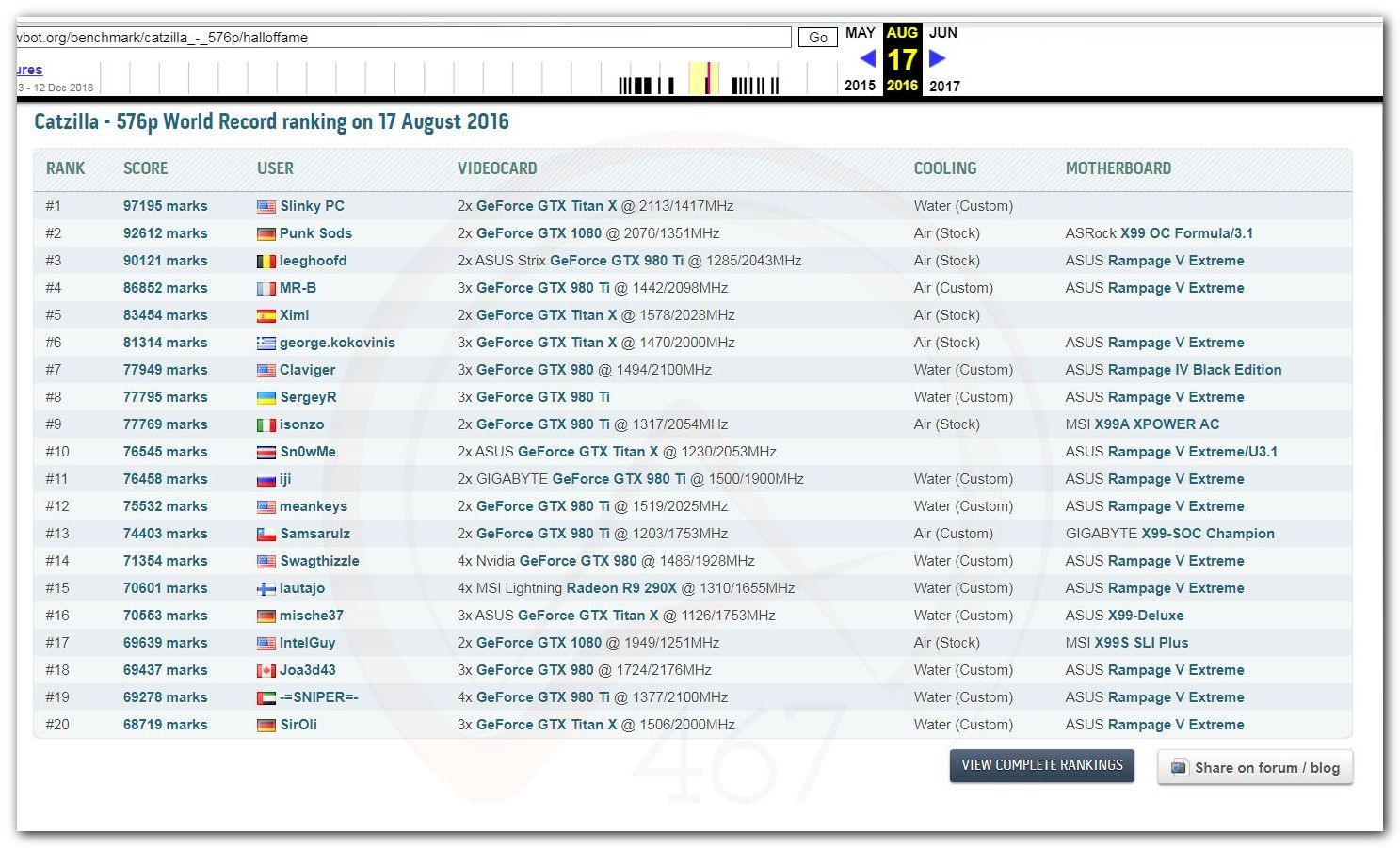The image size is (1400, 848).
Task: Click the MOTHERBOARD column header
Action: [x=1118, y=168]
